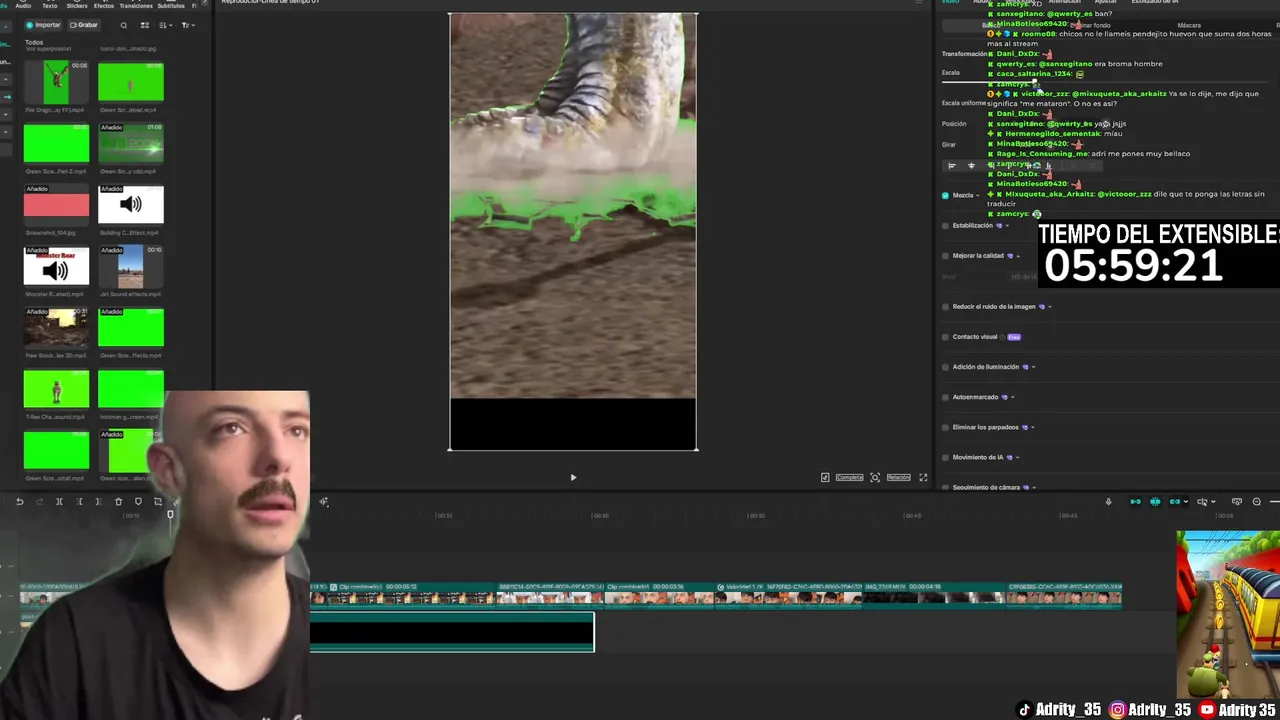Expand the Reducir el ruido section arrow

[1050, 307]
